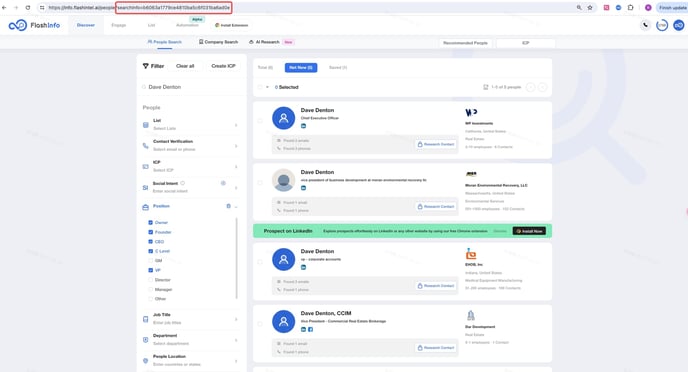688x372 pixels.
Task: Go to next results page arrow
Action: pyautogui.click(x=543, y=87)
